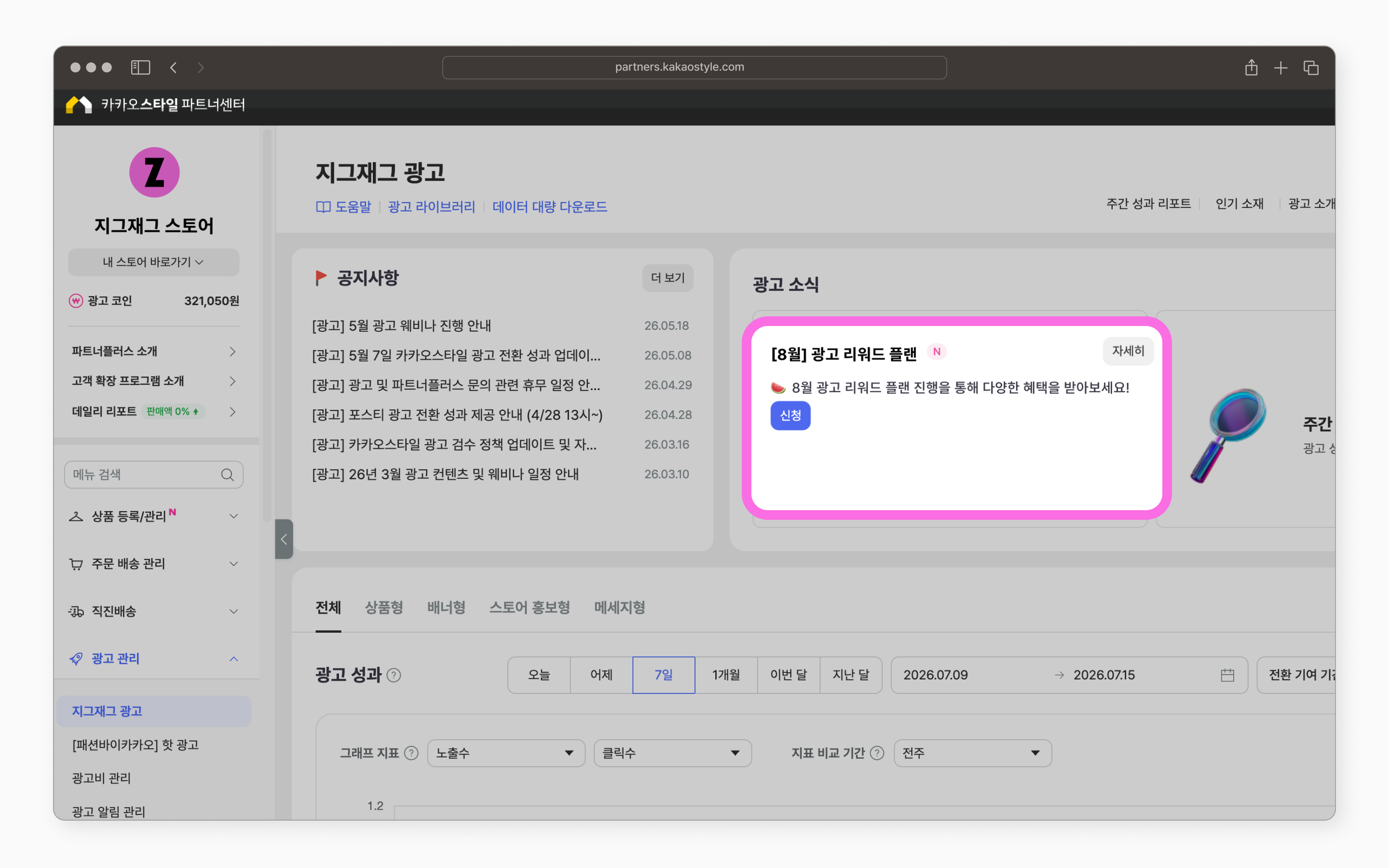The image size is (1389, 868).
Task: Click the help icon beside 그래프 지표
Action: [x=411, y=753]
